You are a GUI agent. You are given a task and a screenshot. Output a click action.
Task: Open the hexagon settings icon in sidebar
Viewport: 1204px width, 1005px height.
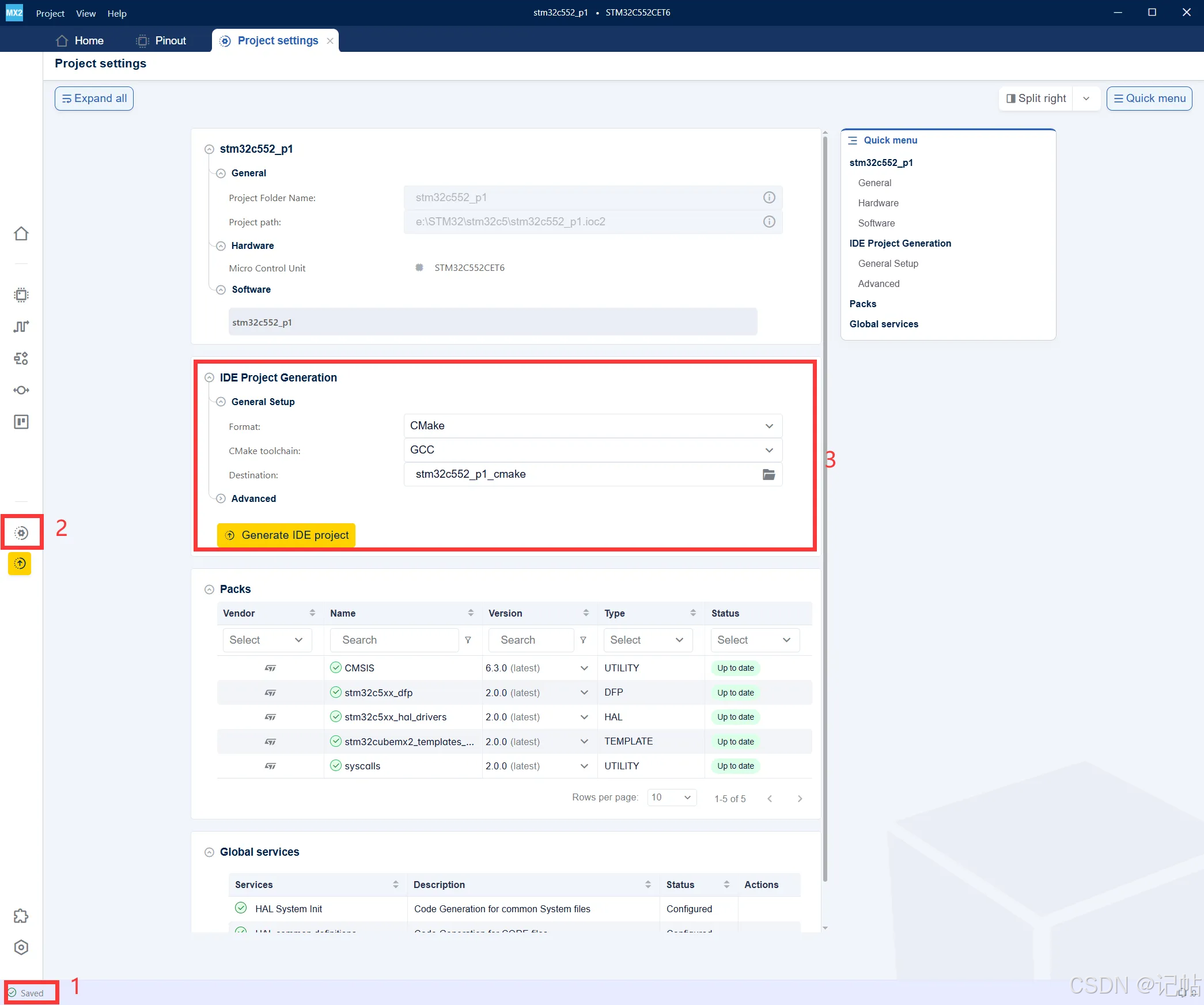click(21, 947)
